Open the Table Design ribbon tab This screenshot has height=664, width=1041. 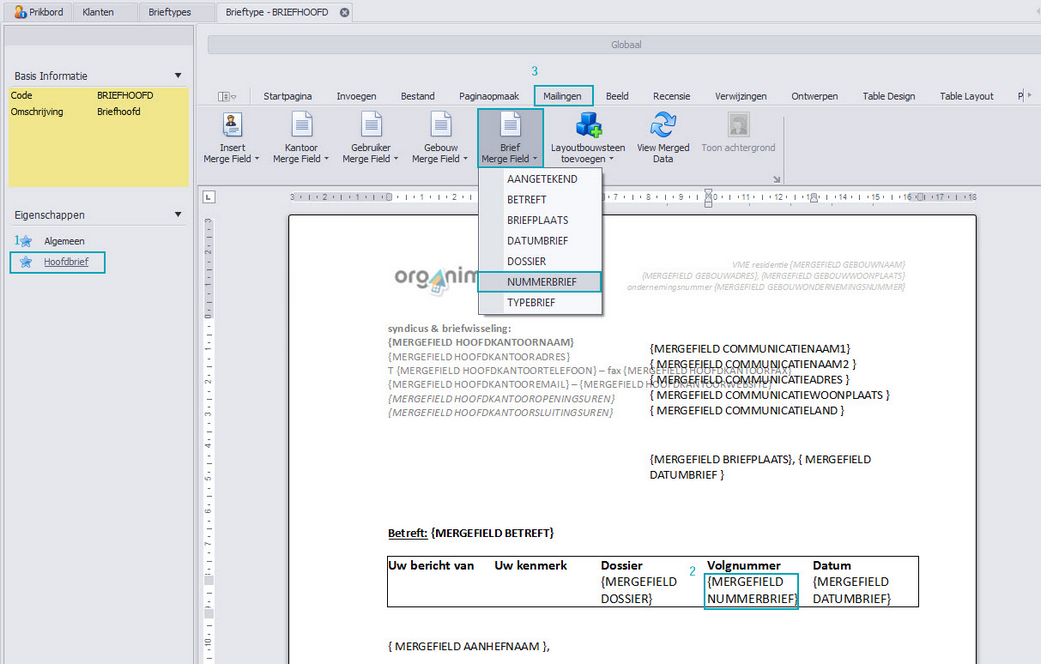(888, 96)
